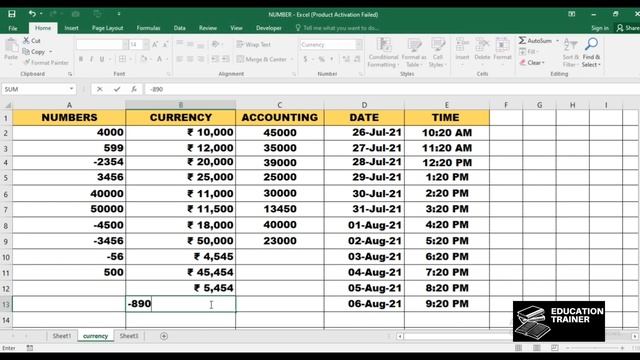Increase font size with the larger A
Viewport: 640px width, 360px height.
(x=155, y=44)
